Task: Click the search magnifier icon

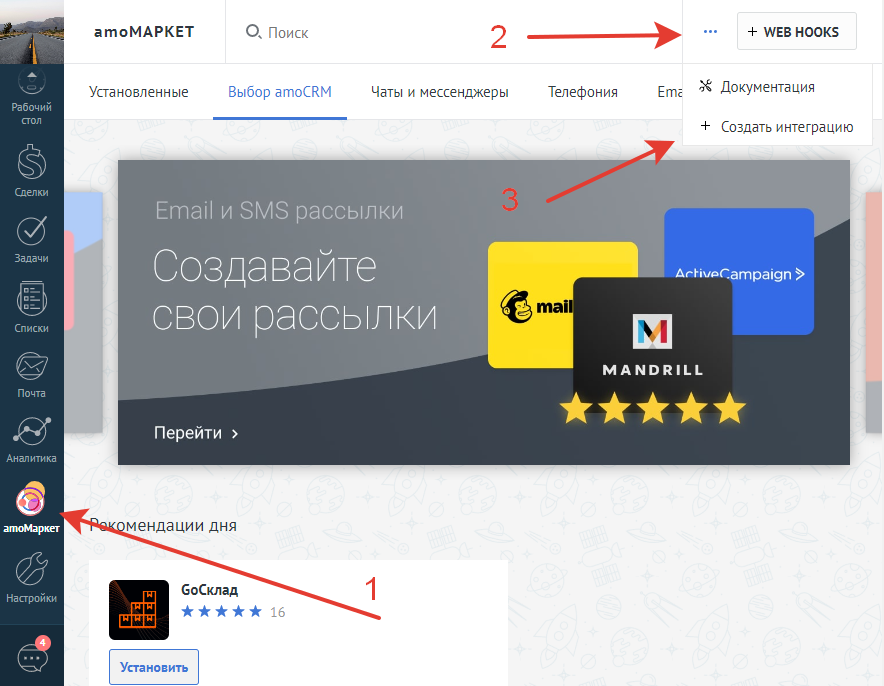Action: [253, 32]
